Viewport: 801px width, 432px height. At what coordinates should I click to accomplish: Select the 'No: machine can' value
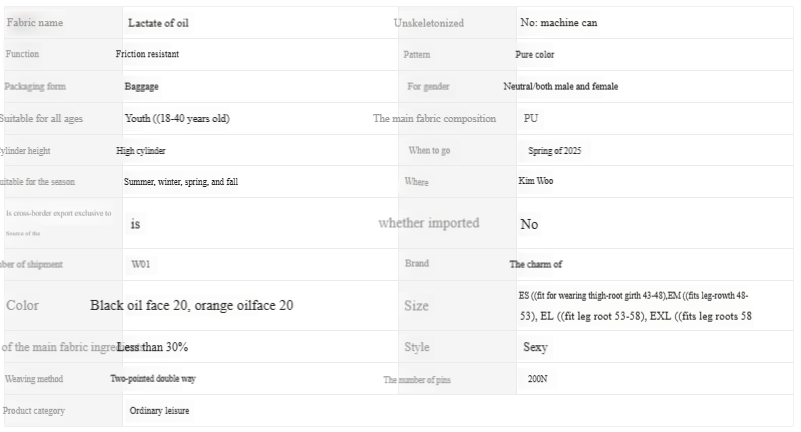[x=559, y=22]
